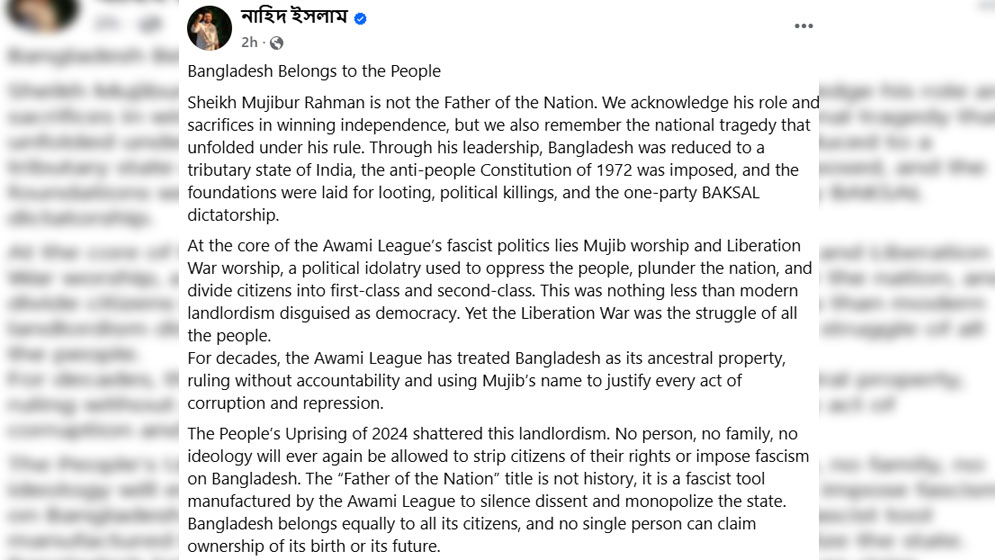Open the three-dots post options menu
Image resolution: width=995 pixels, height=560 pixels.
[803, 26]
